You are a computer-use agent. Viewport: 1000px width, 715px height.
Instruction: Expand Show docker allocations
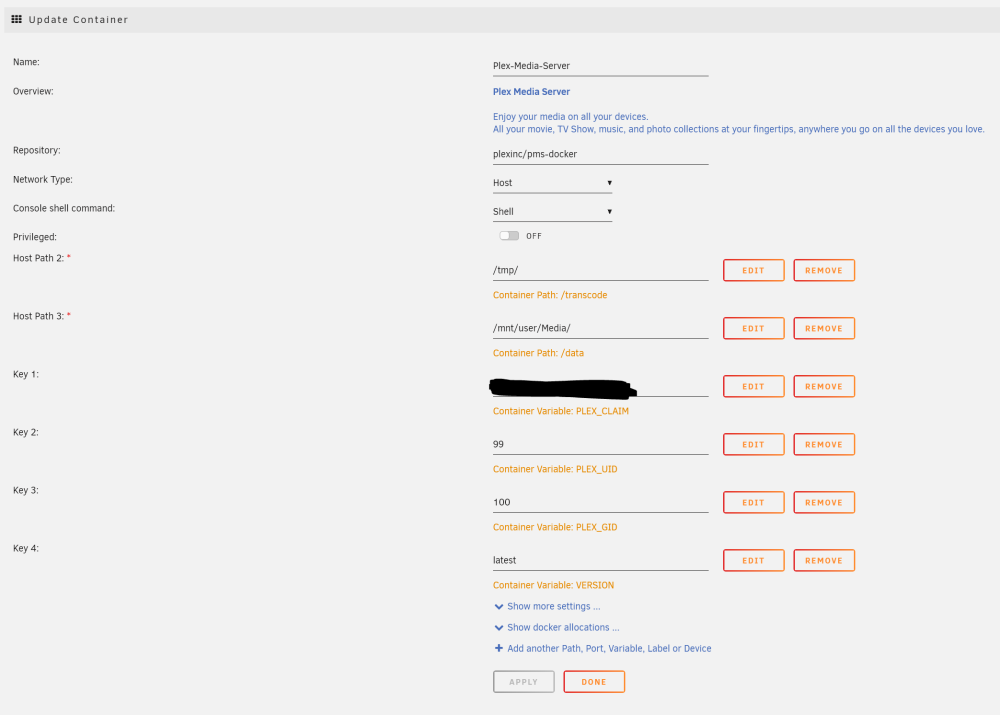pos(562,628)
